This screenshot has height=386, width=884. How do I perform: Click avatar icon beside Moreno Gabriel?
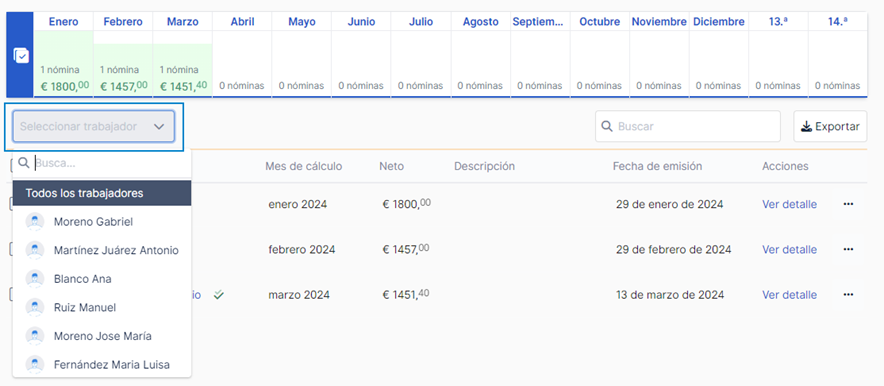[x=35, y=221]
